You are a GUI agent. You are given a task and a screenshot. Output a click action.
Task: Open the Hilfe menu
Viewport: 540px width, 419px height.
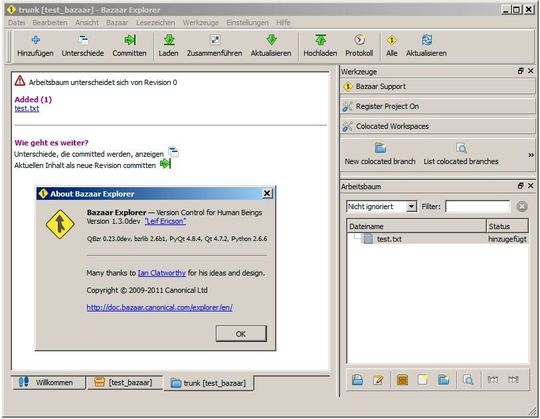(x=283, y=23)
